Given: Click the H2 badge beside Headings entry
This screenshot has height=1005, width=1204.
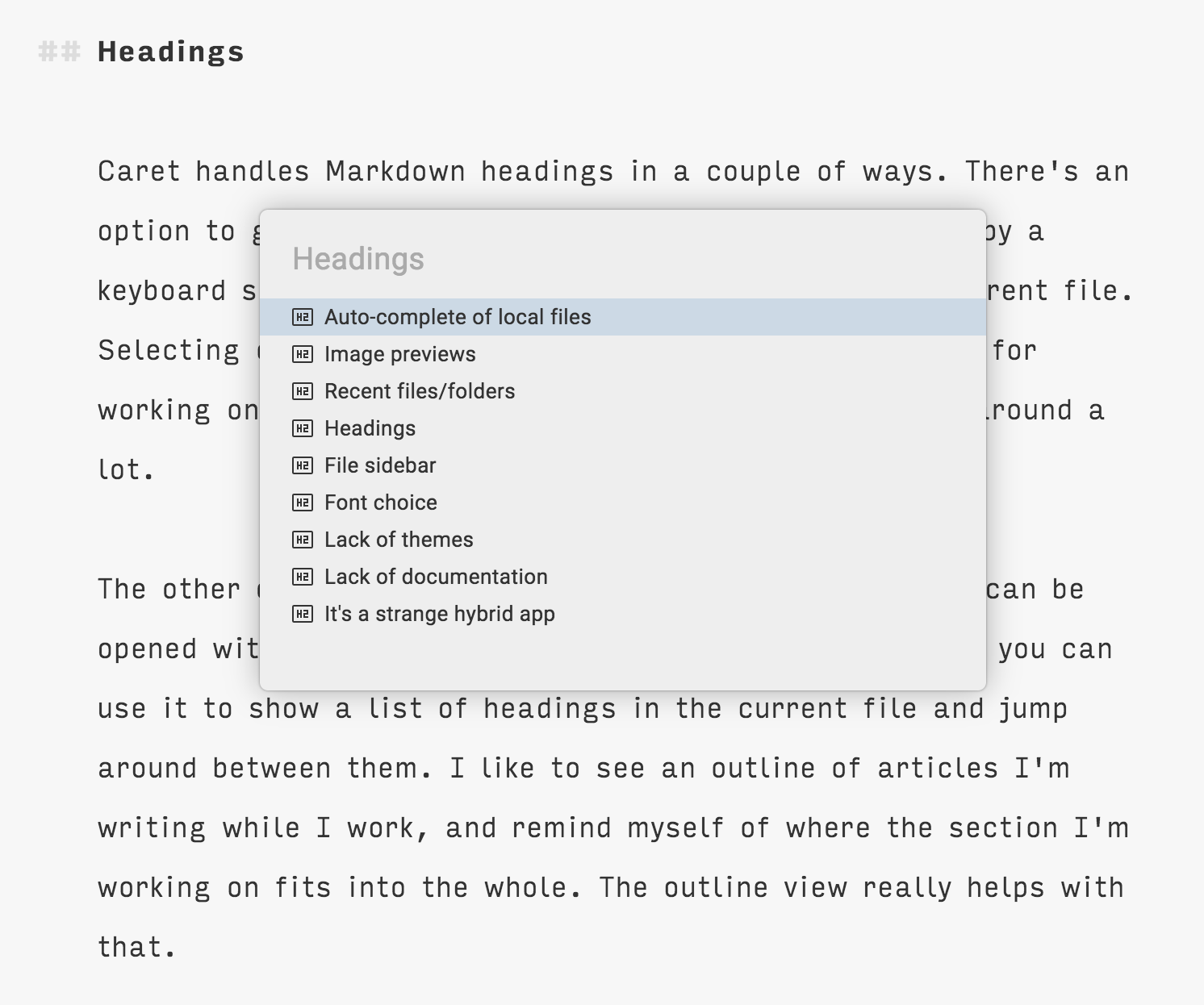Looking at the screenshot, I should pos(302,428).
